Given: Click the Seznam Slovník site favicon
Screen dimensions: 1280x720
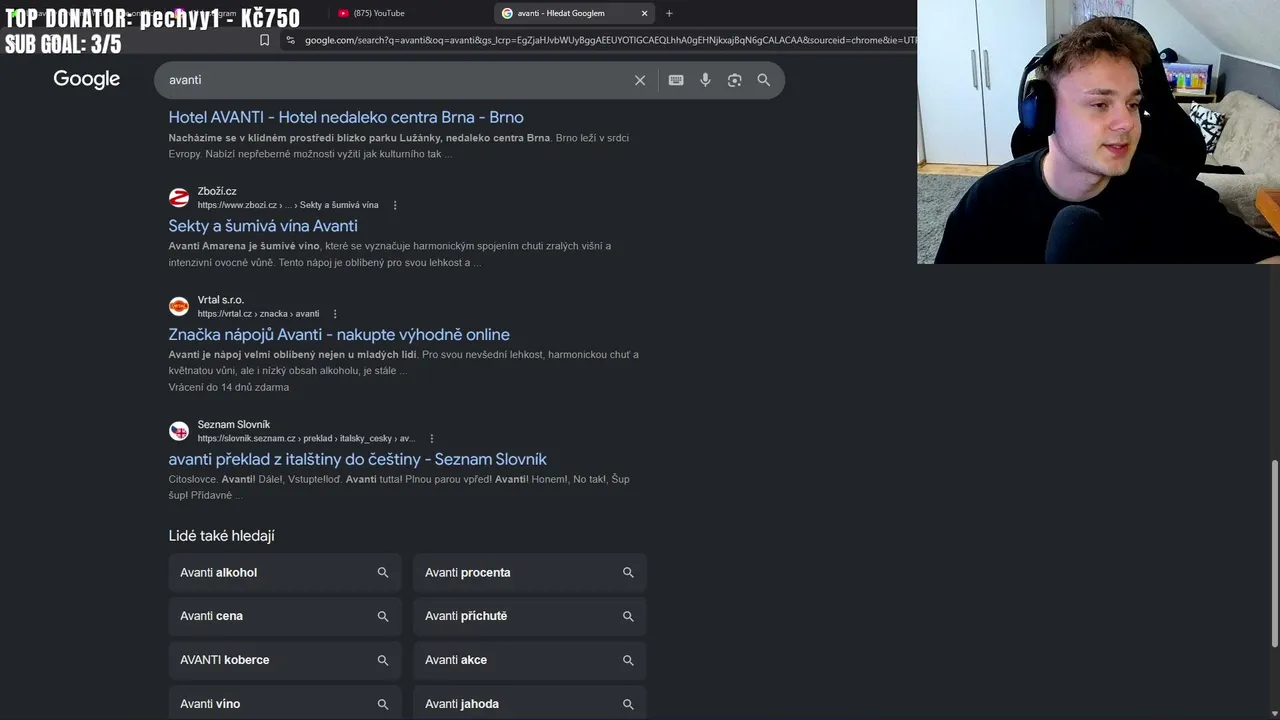Looking at the screenshot, I should click(x=179, y=431).
